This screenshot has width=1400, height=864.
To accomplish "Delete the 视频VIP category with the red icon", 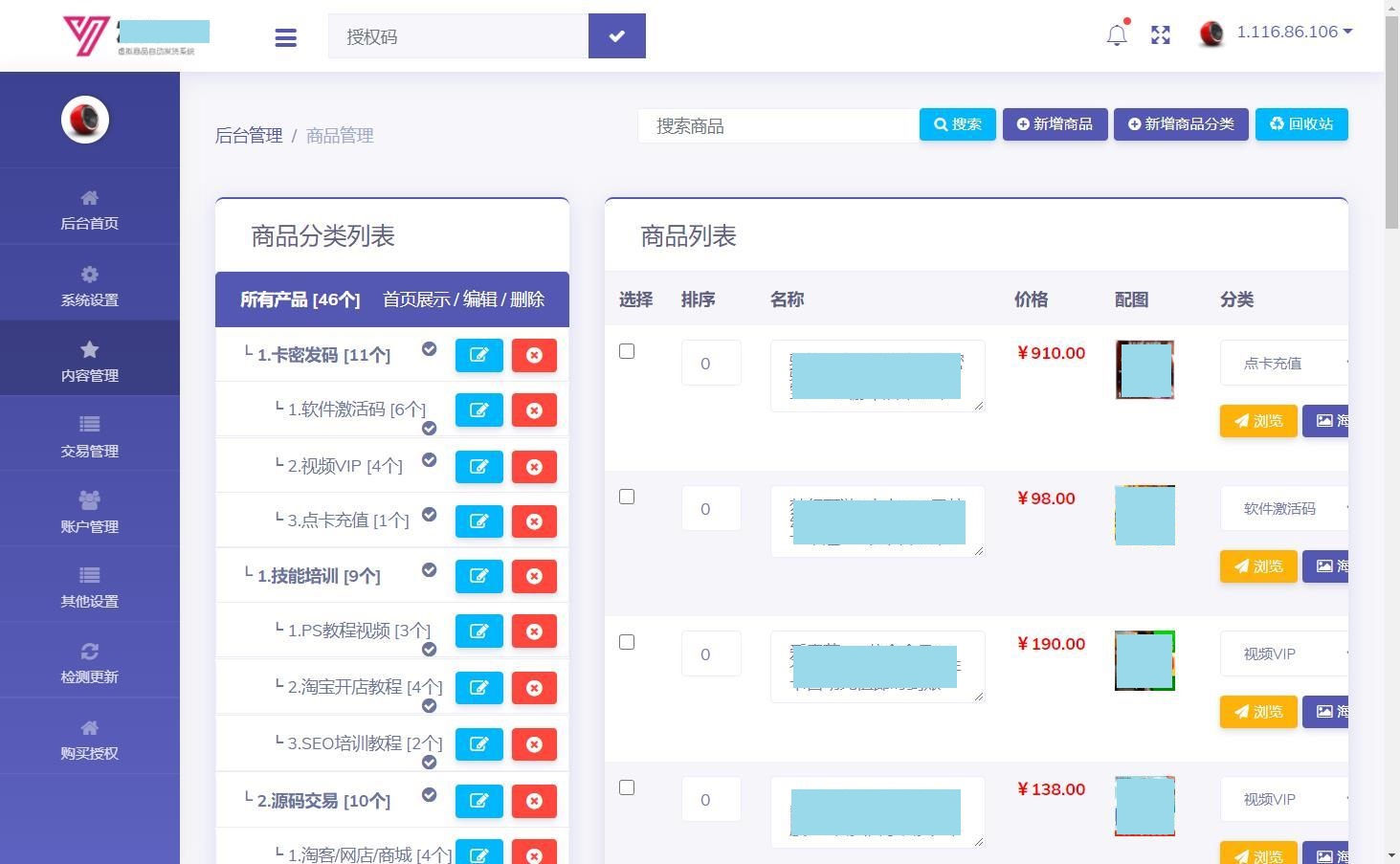I will tap(534, 467).
